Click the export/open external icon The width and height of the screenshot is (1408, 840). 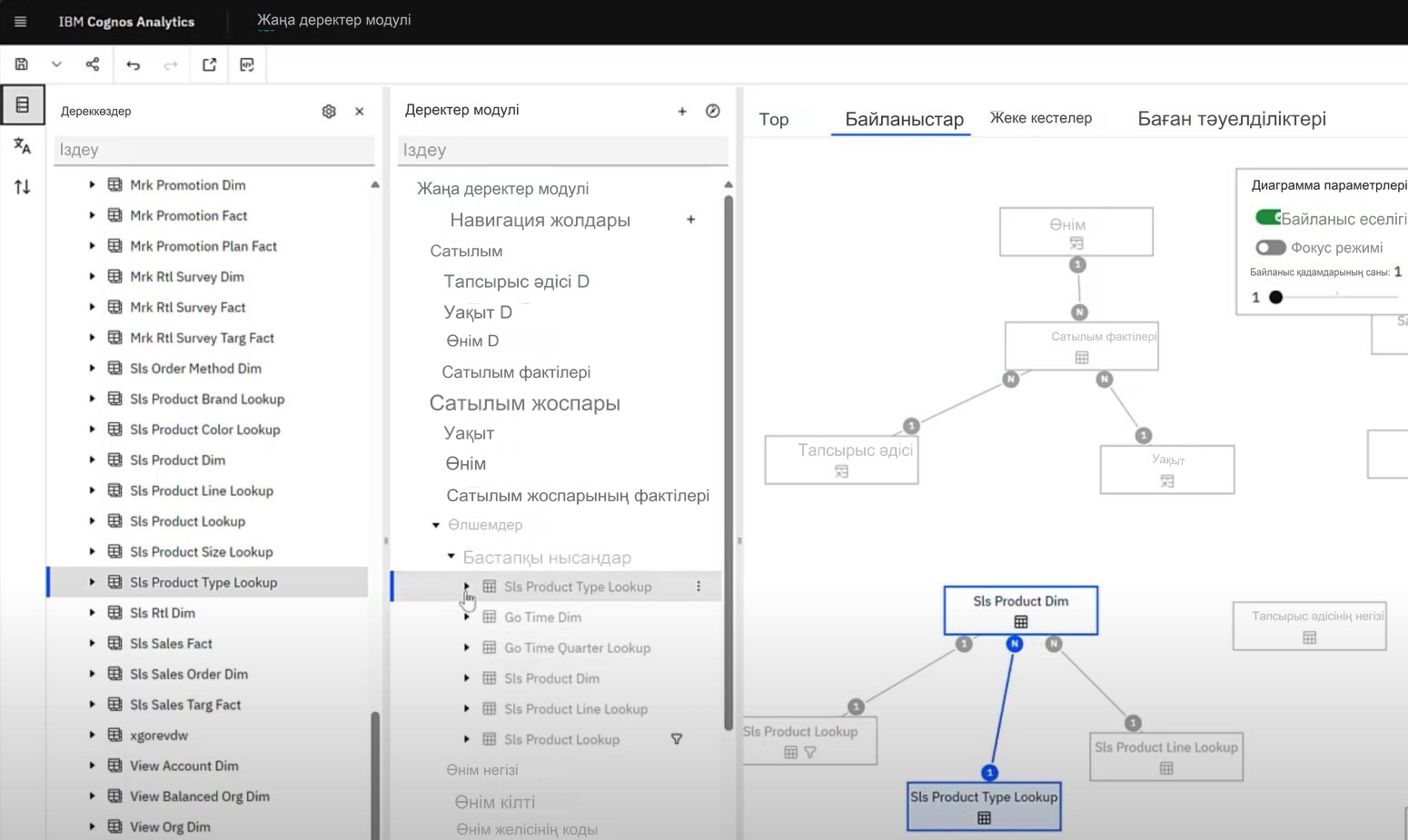click(209, 64)
